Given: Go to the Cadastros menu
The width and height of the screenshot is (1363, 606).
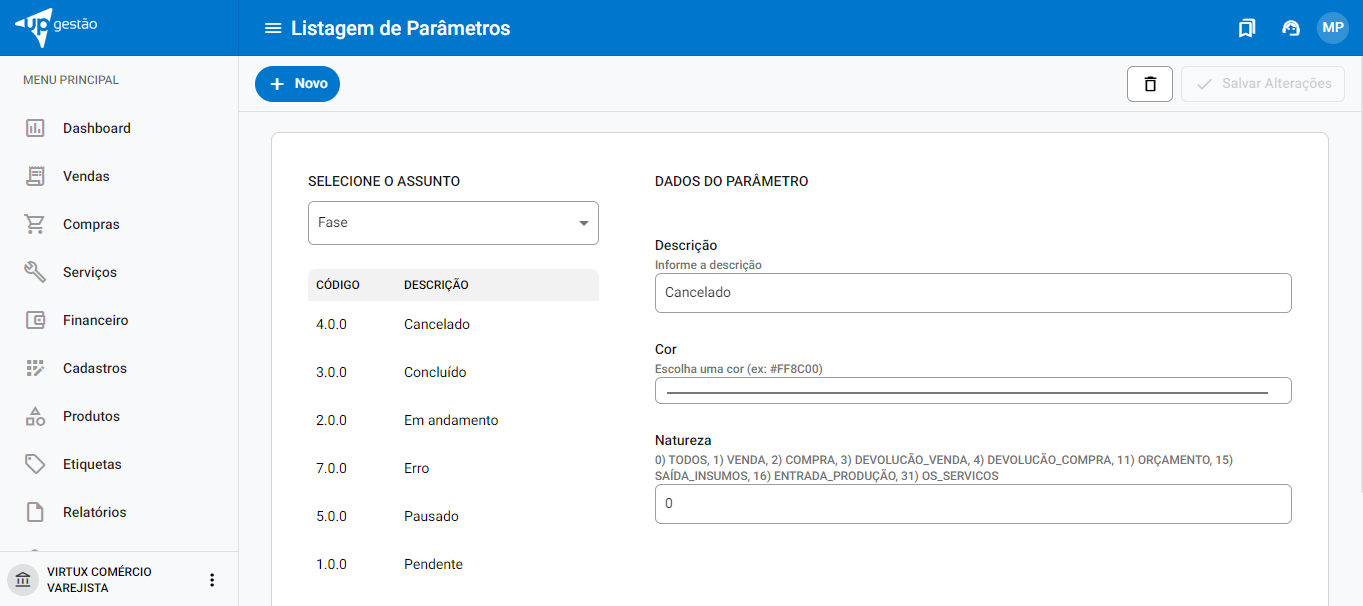Looking at the screenshot, I should point(94,368).
